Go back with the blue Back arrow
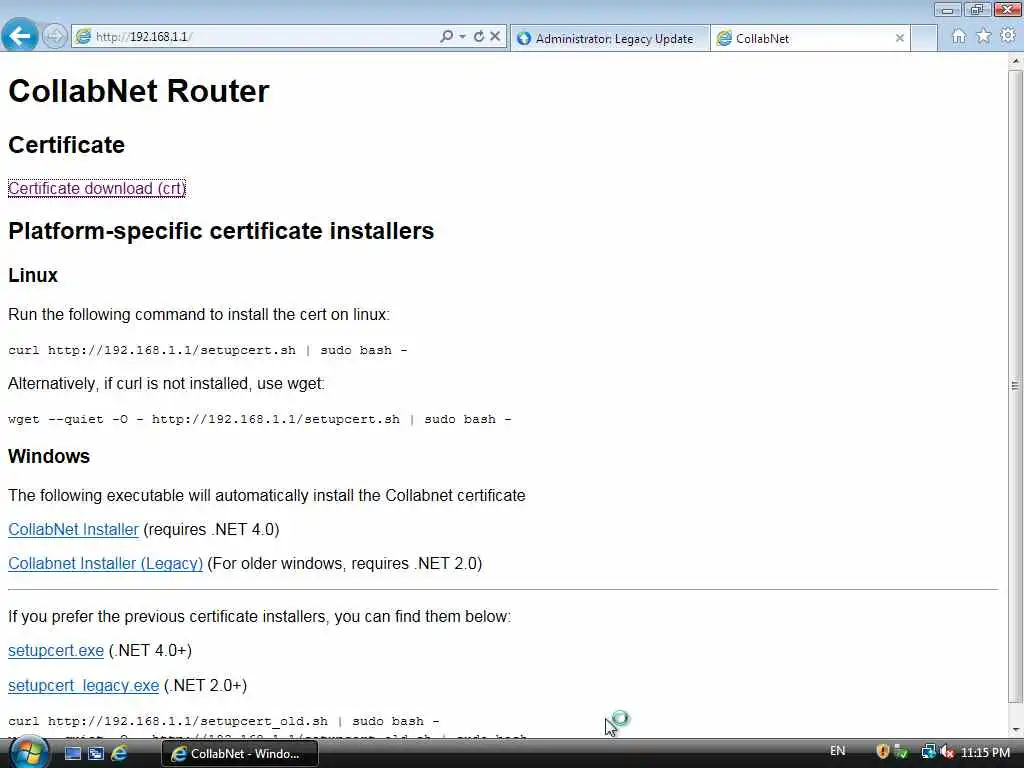1024x768 pixels. pos(20,35)
